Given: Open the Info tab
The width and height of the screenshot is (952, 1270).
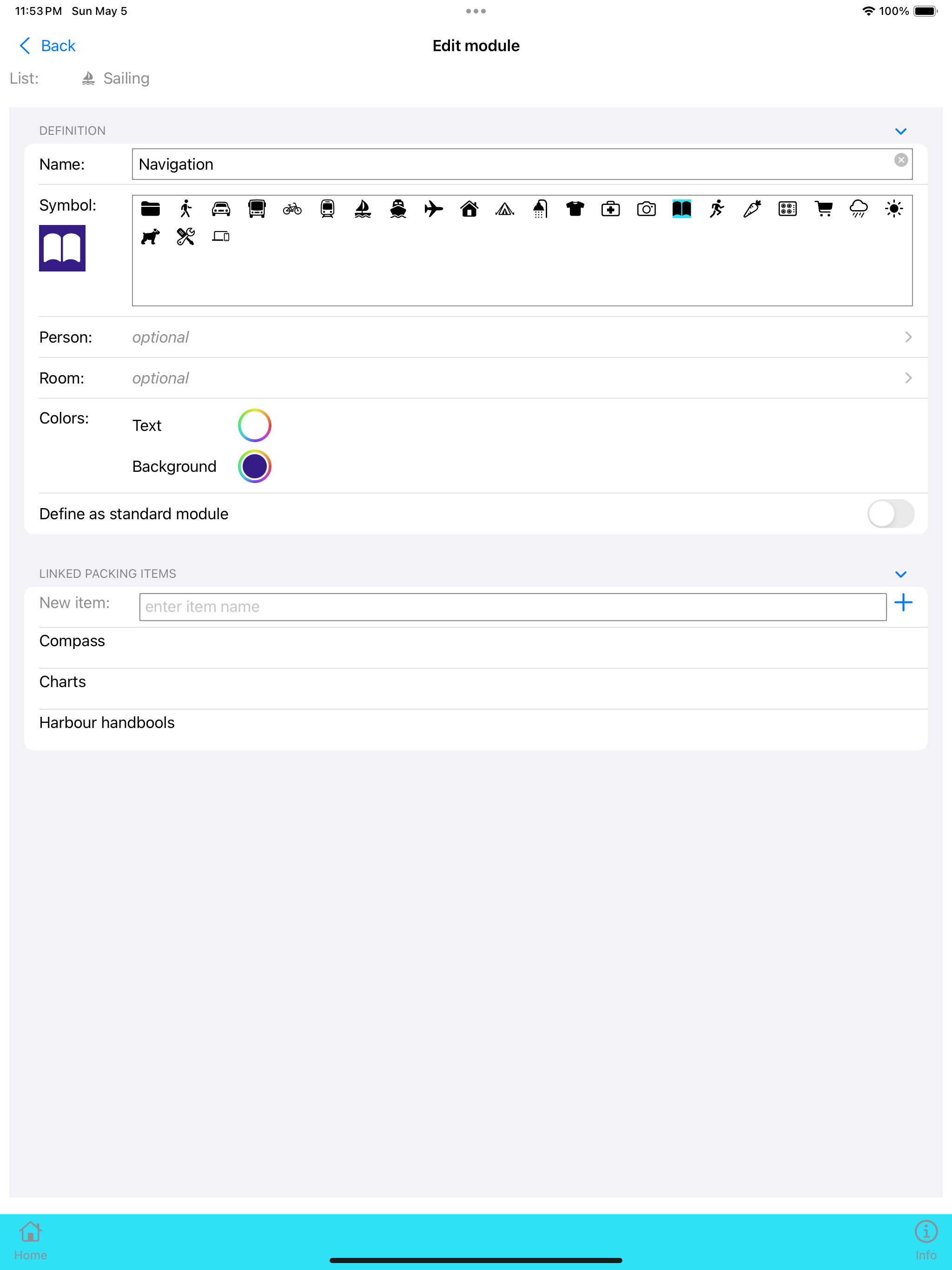Looking at the screenshot, I should coord(926,1240).
